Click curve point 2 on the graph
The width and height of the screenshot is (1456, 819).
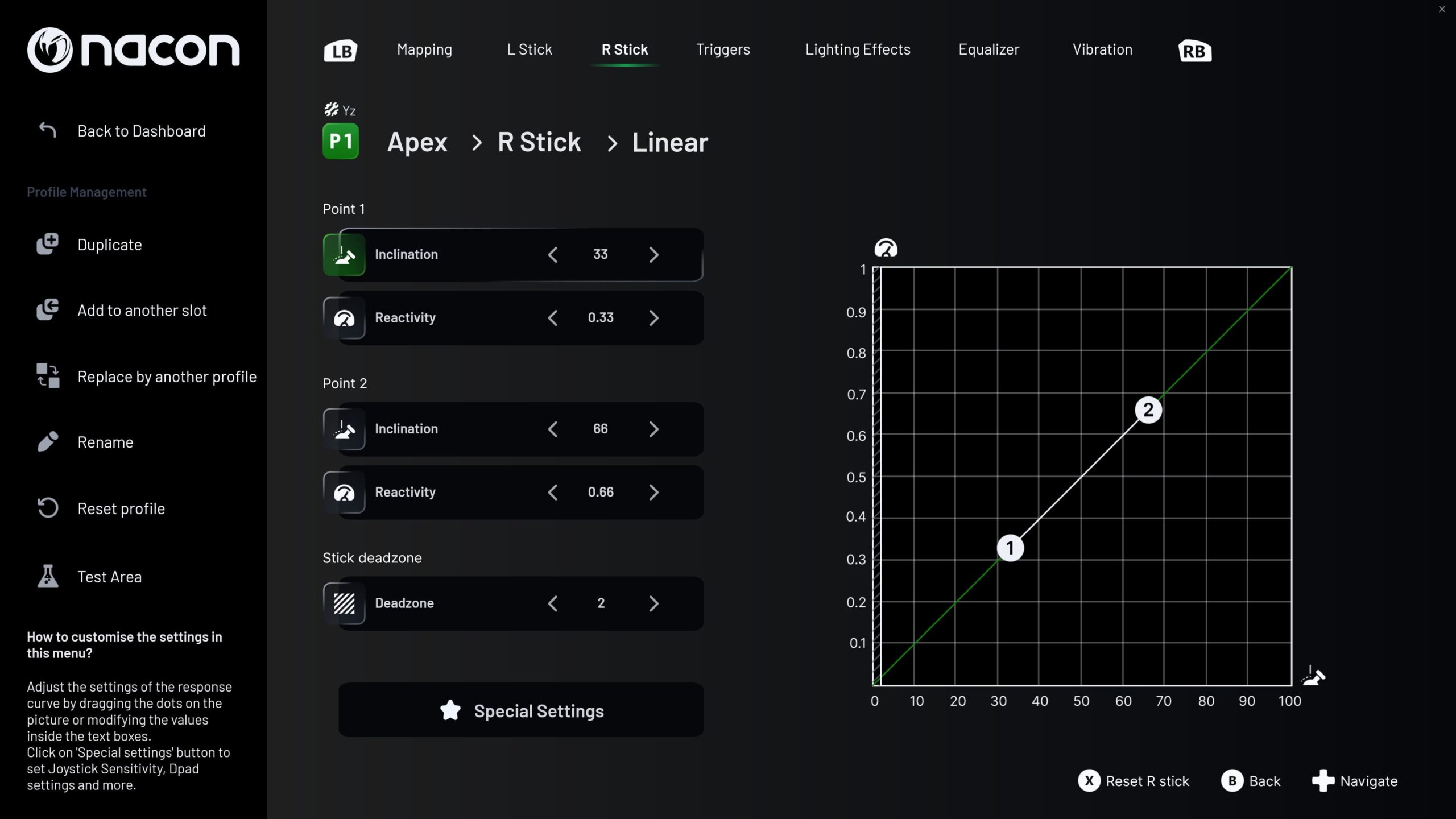click(x=1148, y=410)
